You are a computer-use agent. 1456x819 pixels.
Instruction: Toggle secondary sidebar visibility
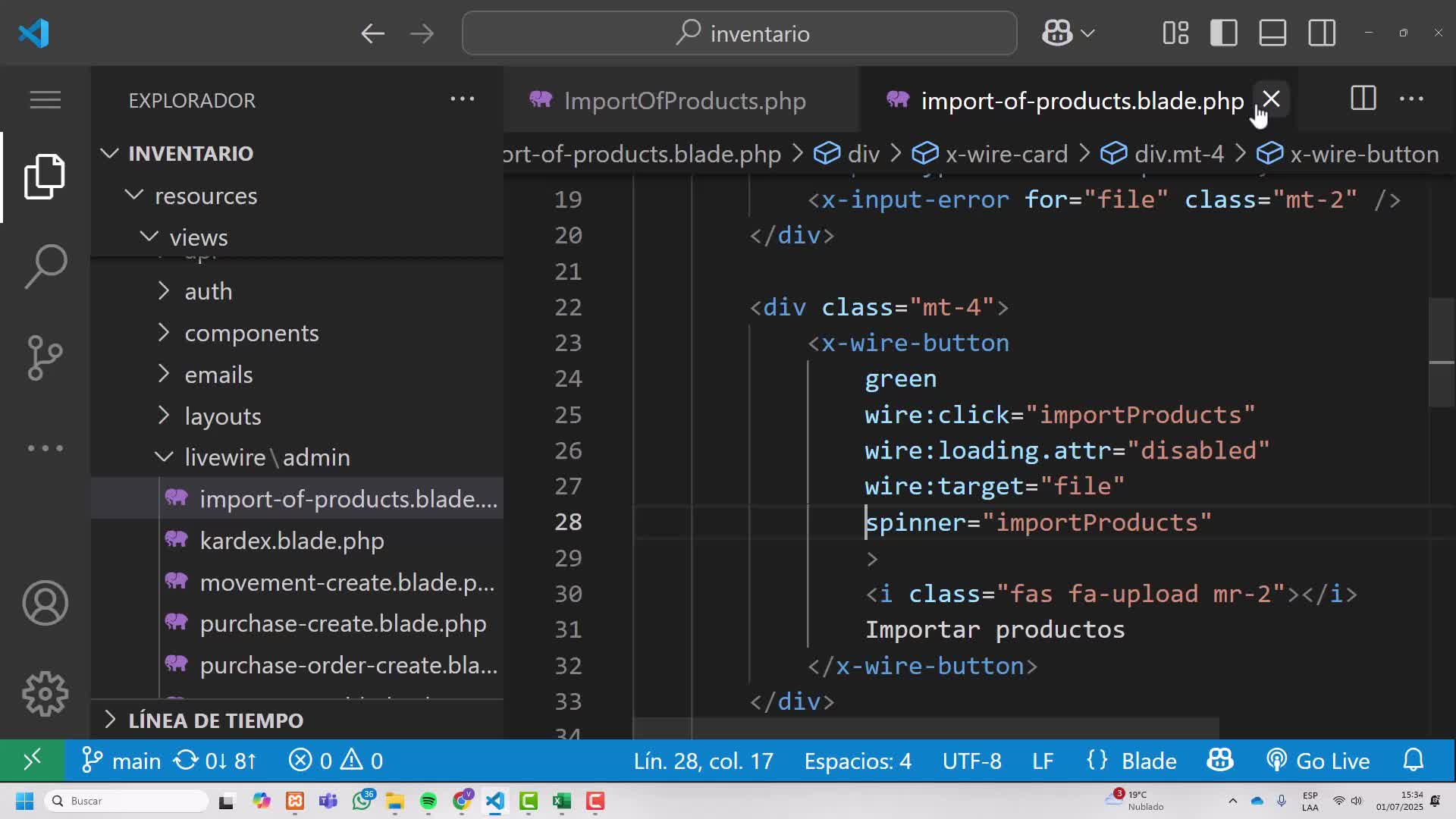[x=1322, y=33]
